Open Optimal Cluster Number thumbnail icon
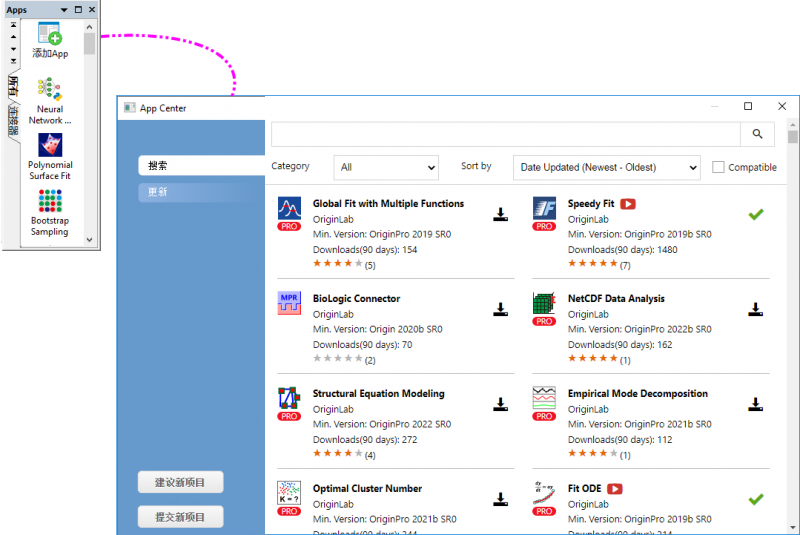This screenshot has width=800, height=535. click(289, 493)
